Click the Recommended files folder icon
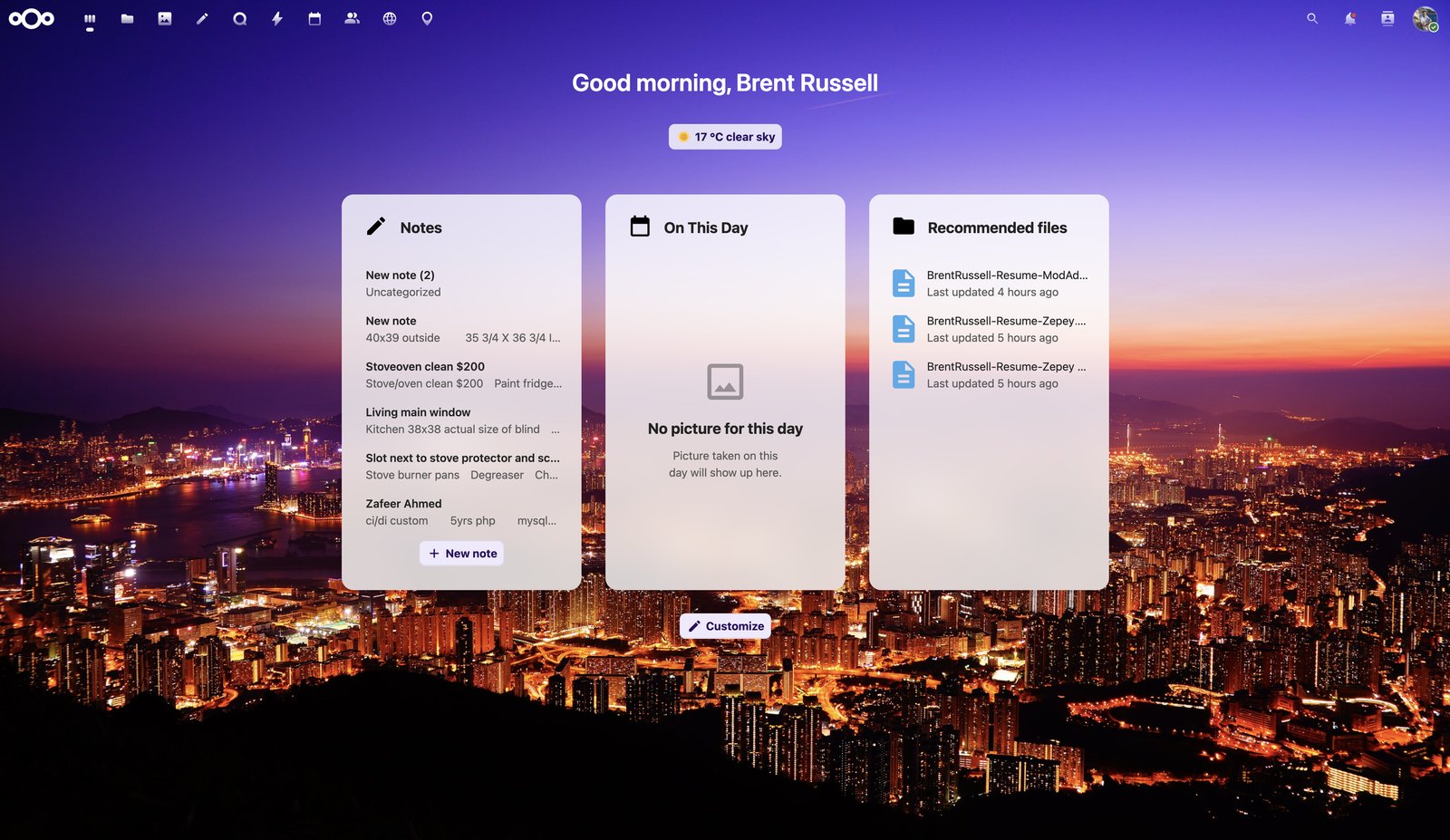Viewport: 1450px width, 840px height. (904, 227)
